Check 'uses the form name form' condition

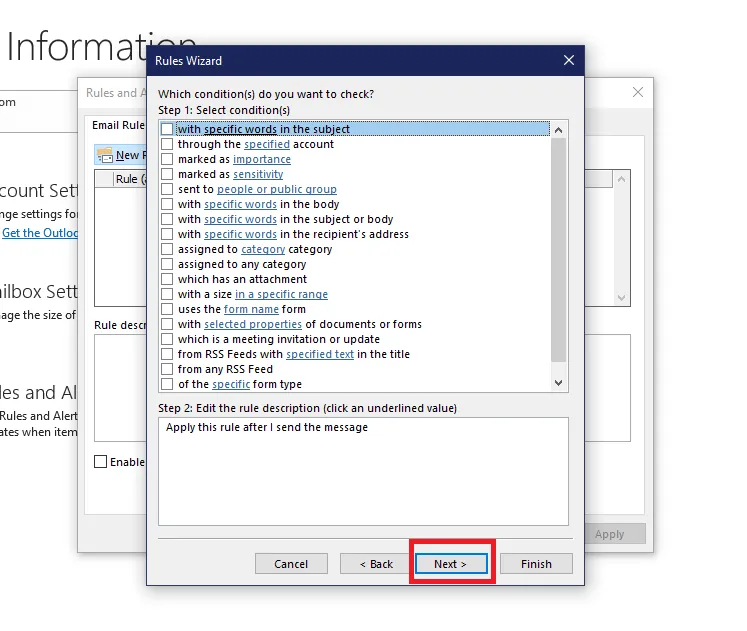[167, 309]
